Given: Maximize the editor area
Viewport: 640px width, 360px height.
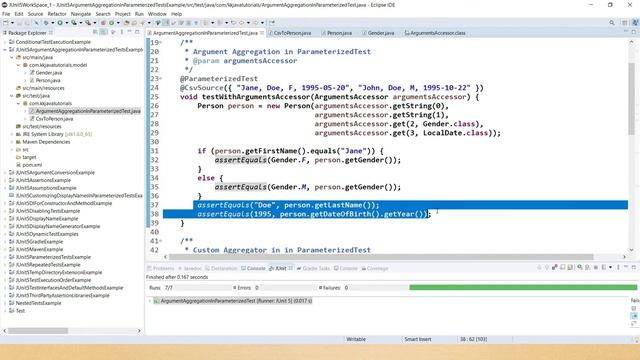Looking at the screenshot, I should pyautogui.click(x=634, y=32).
